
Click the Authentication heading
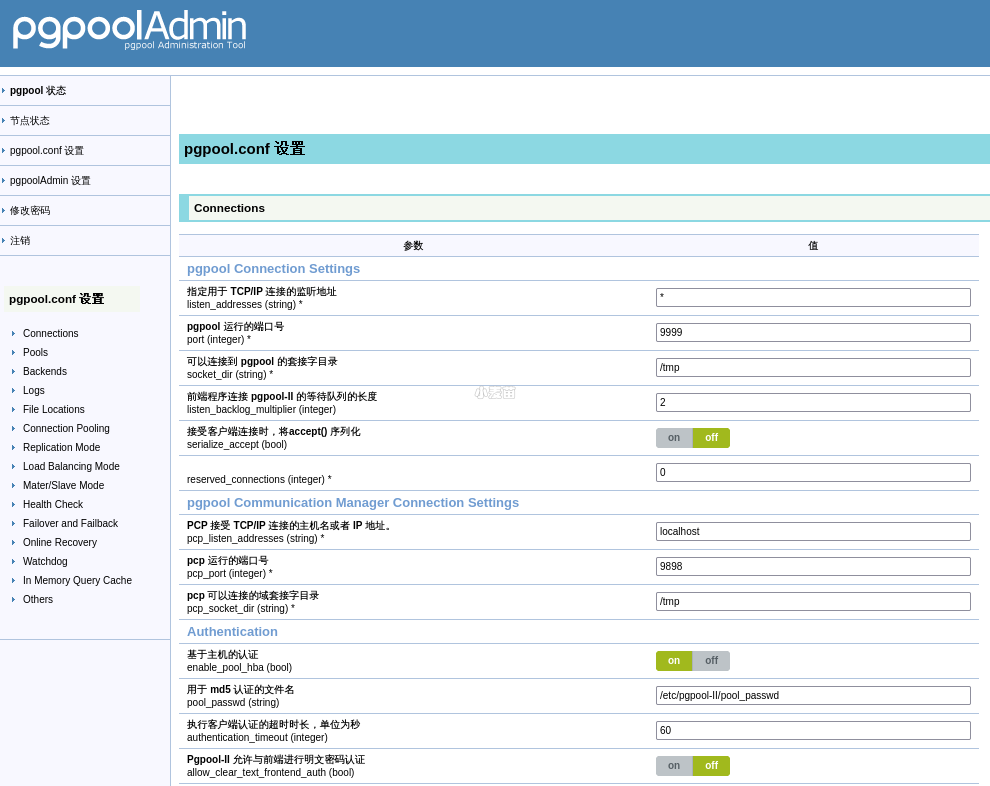click(x=232, y=632)
